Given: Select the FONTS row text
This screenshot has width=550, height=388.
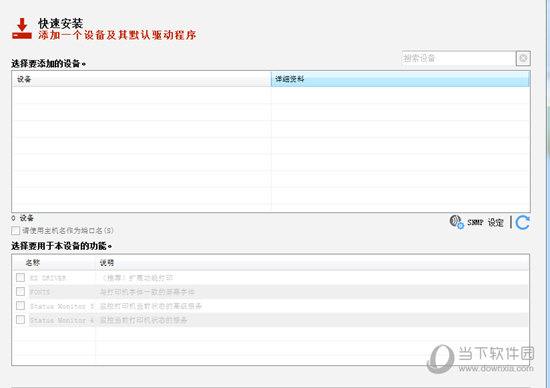Looking at the screenshot, I should 40,292.
